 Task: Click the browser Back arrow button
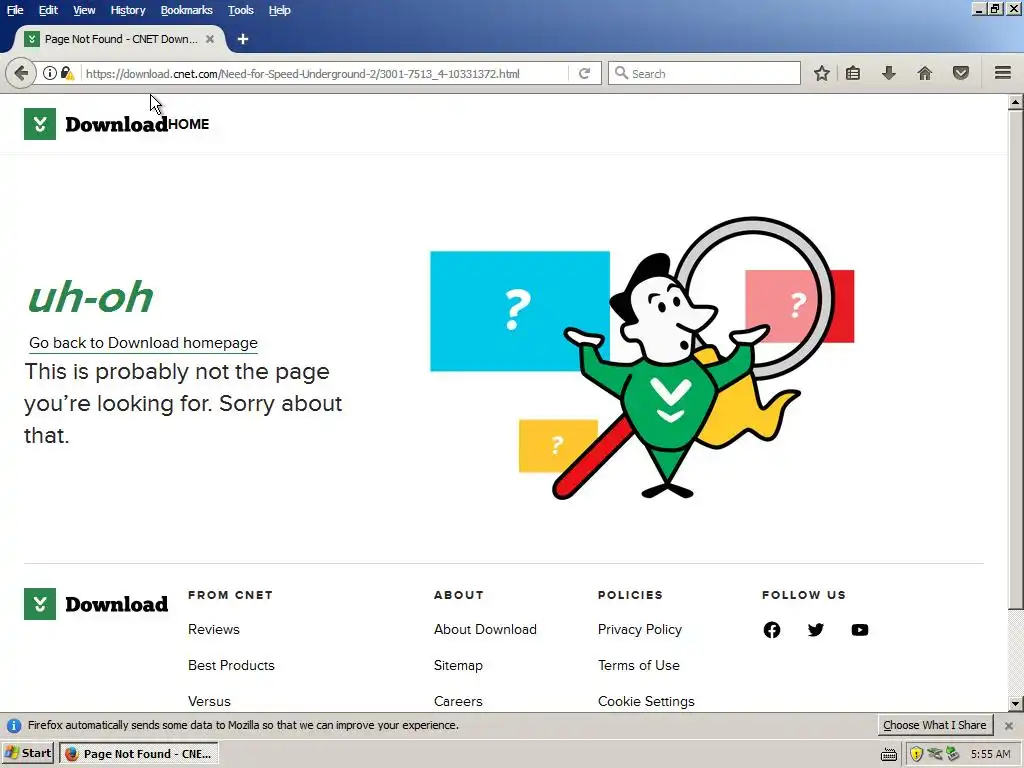point(21,73)
